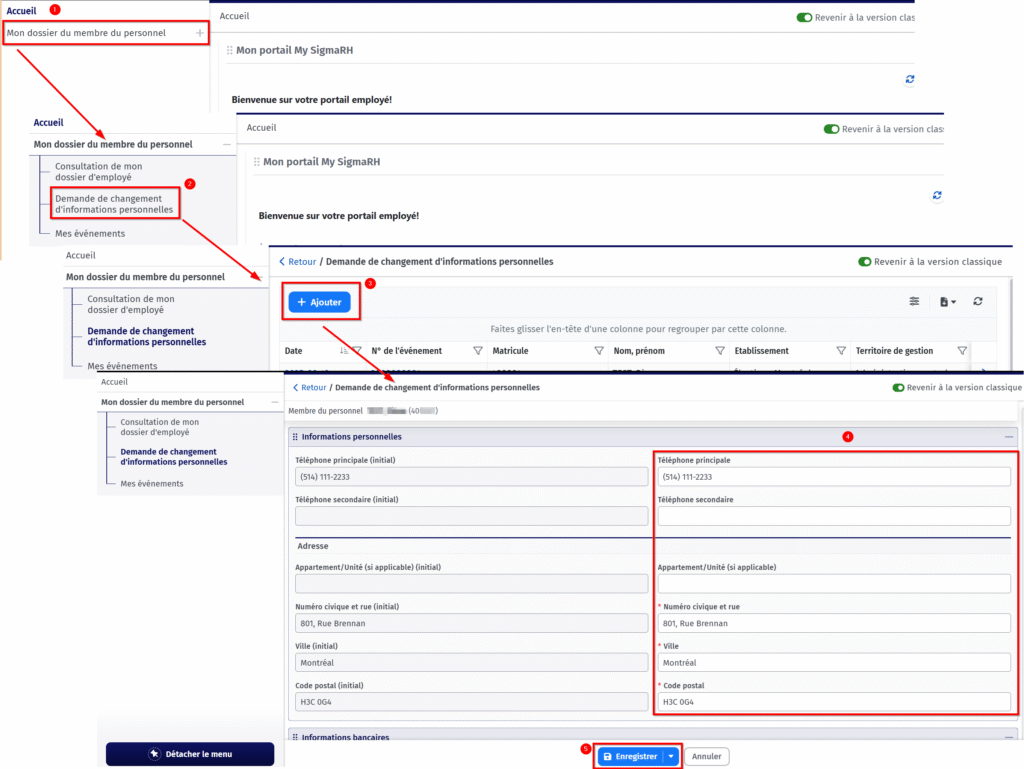Click the Annuler button
1024x769 pixels.
pos(707,757)
